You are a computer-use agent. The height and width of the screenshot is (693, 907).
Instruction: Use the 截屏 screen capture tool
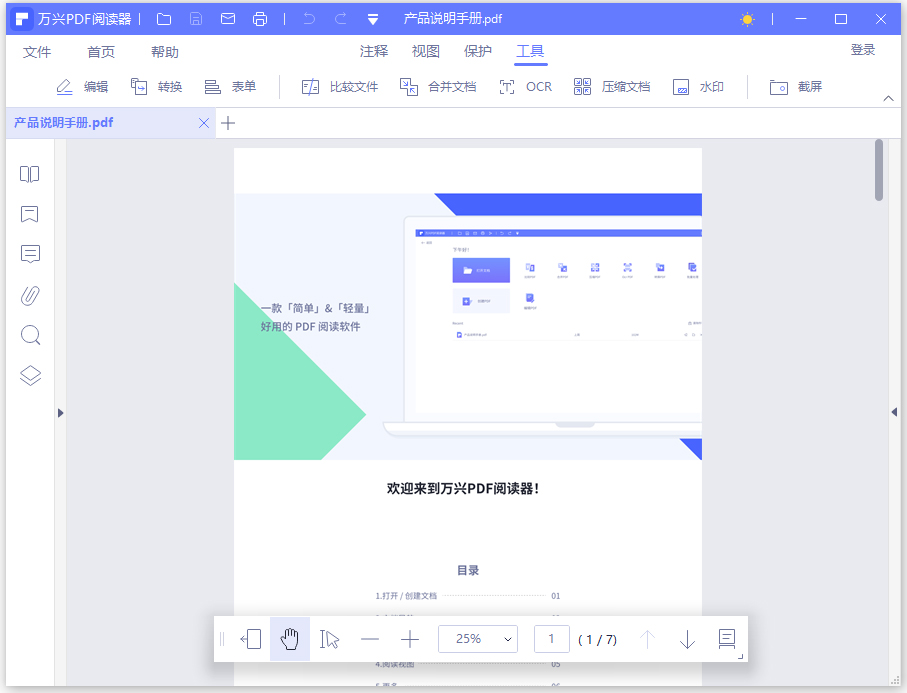pos(796,87)
